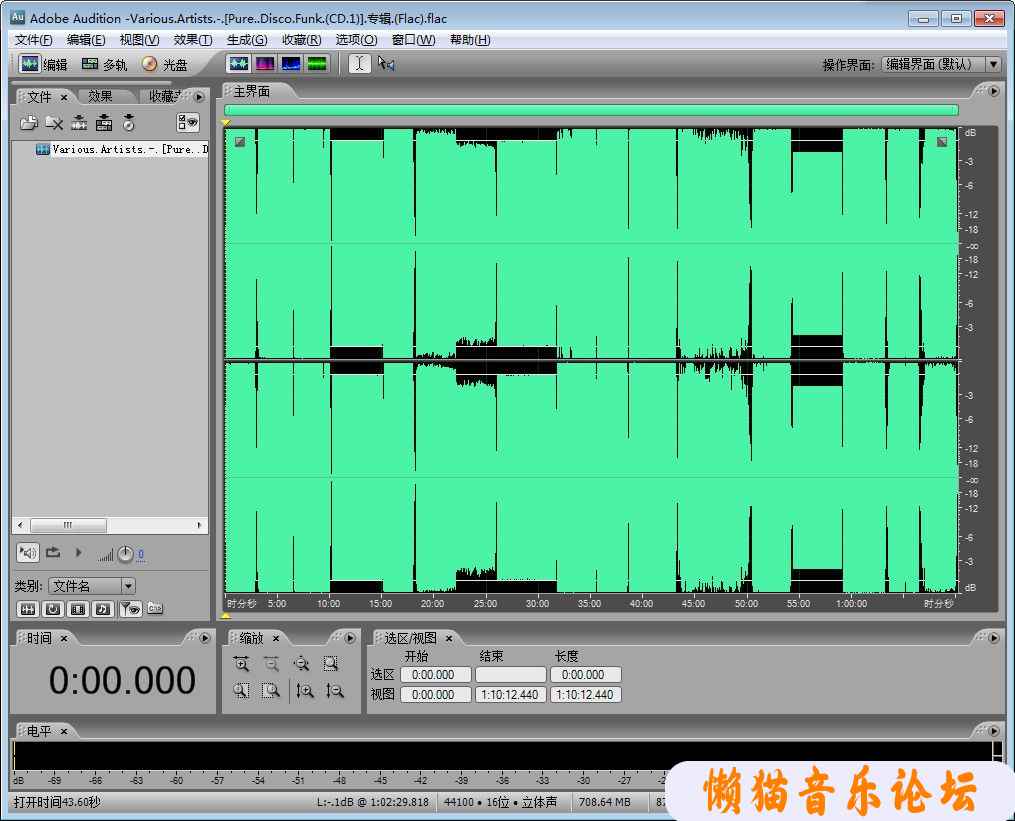1015x821 pixels.
Task: Toggle auto-play speaker button in Files panel
Action: pos(27,552)
